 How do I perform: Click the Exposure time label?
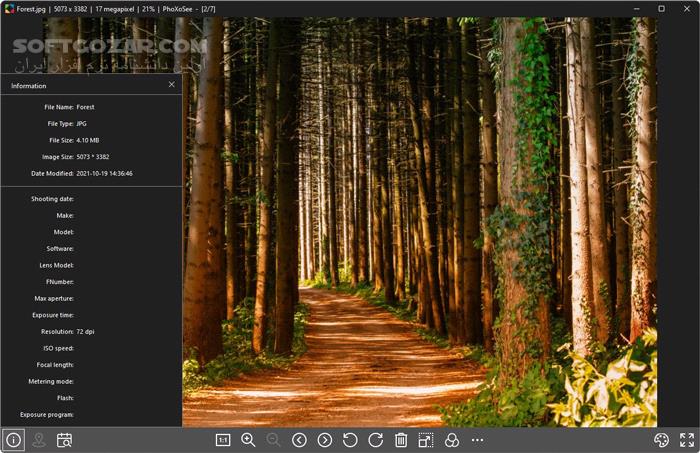53,315
